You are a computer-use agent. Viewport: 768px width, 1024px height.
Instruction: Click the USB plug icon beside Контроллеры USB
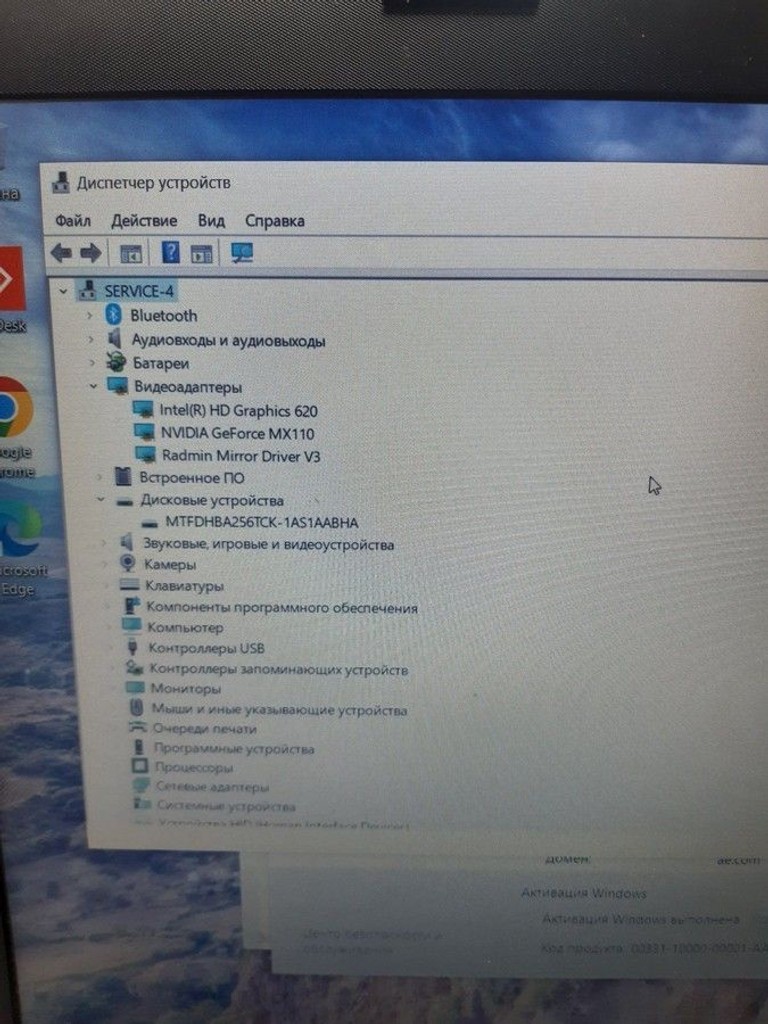click(133, 647)
